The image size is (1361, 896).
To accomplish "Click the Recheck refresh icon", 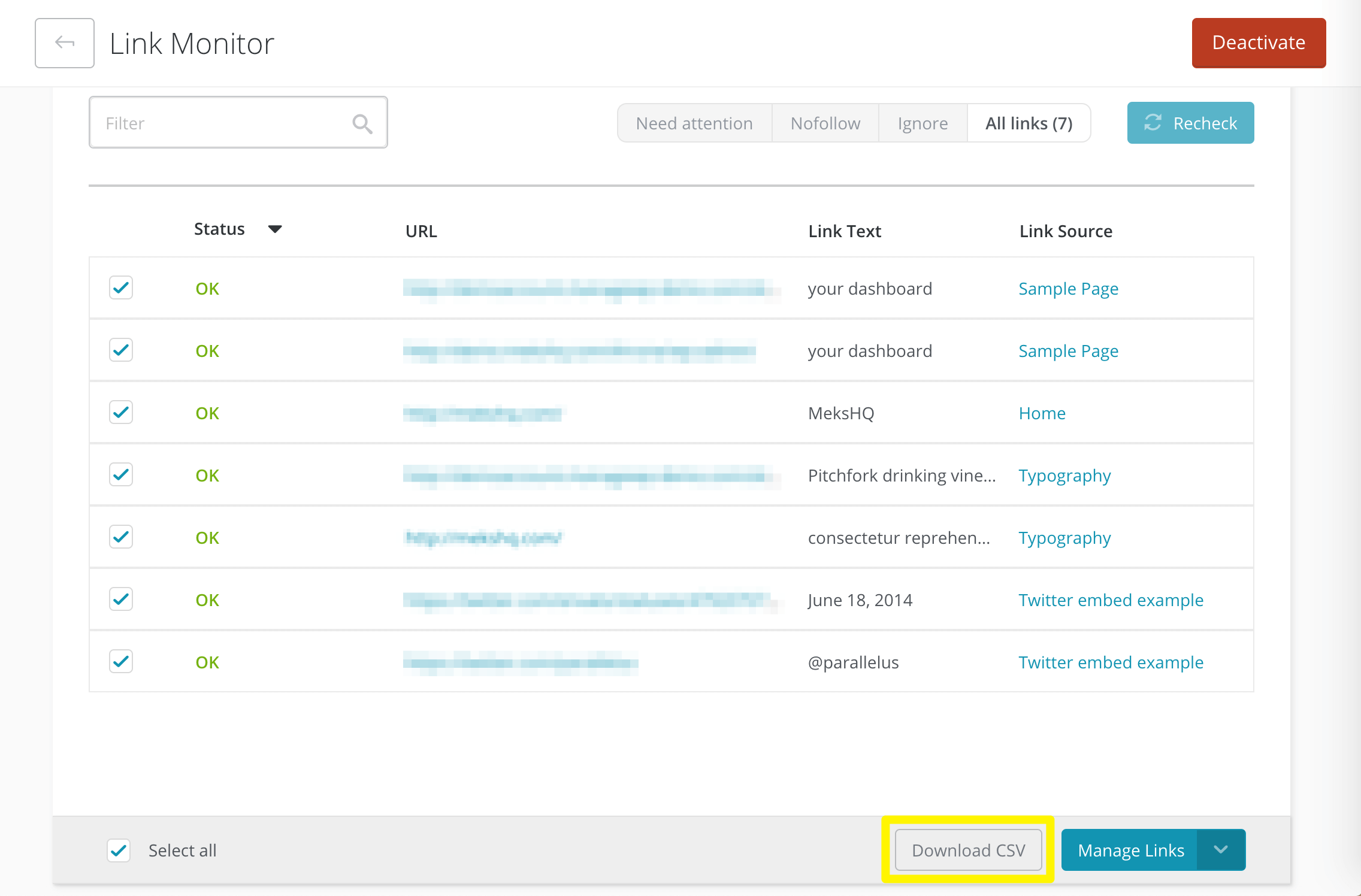I will point(1153,123).
